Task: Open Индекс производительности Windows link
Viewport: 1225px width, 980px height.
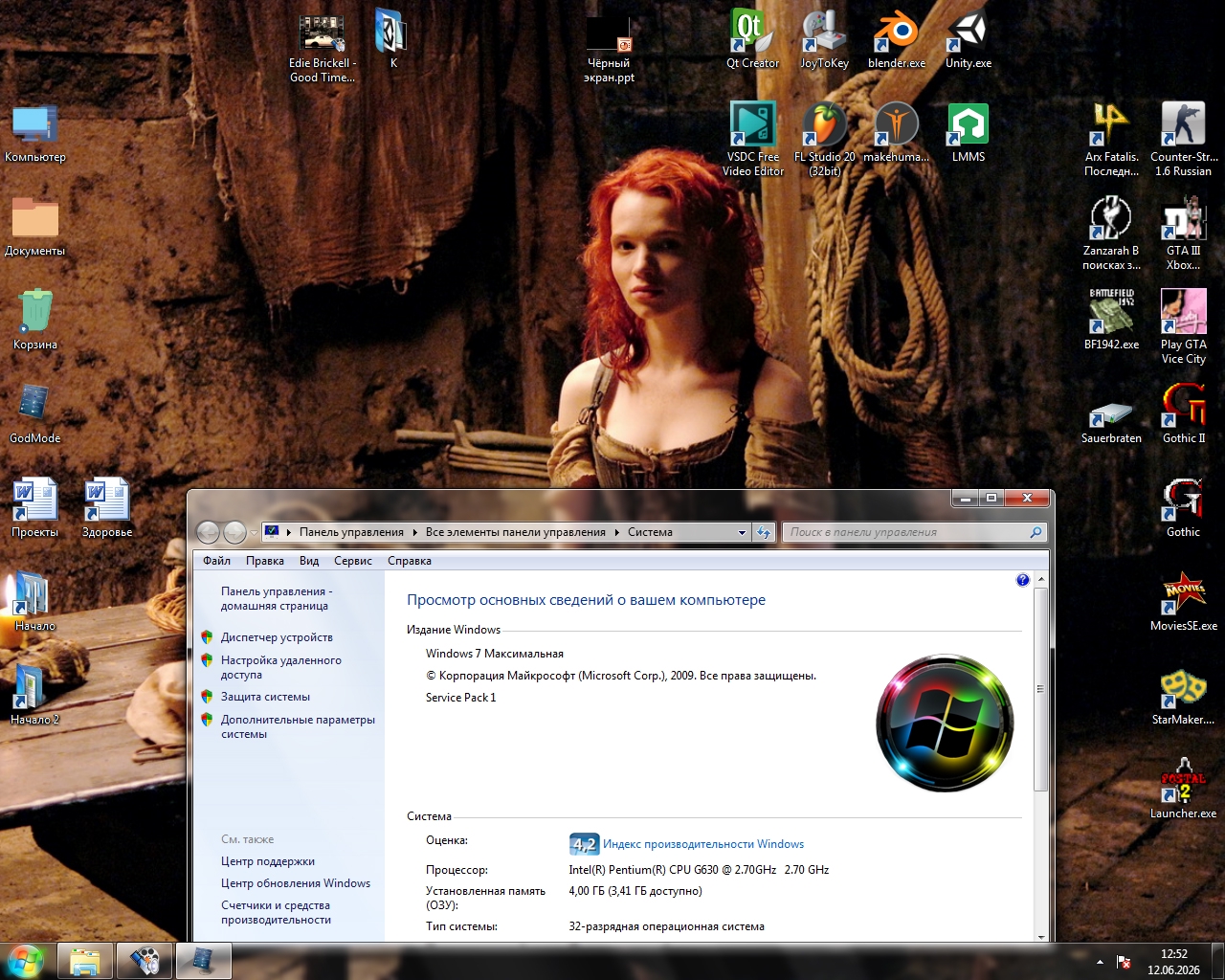Action: point(703,844)
